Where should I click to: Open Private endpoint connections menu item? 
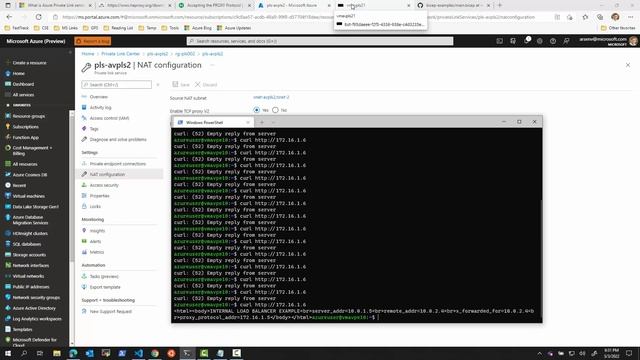[x=118, y=164]
